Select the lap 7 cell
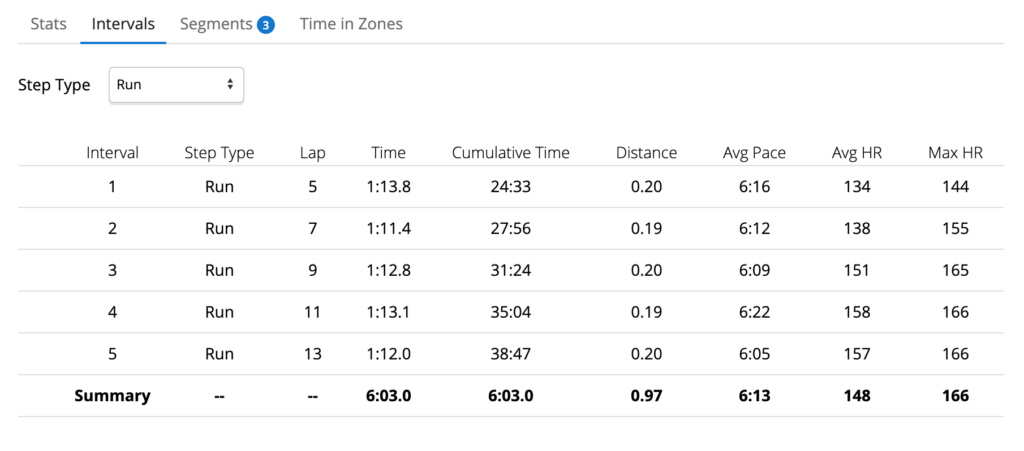Viewport: 1024px width, 451px height. click(312, 228)
